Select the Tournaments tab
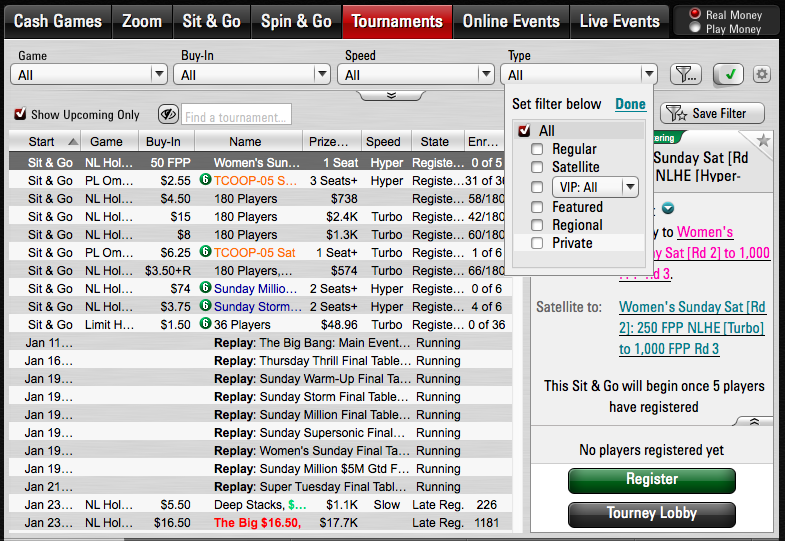This screenshot has height=541, width=785. (397, 21)
